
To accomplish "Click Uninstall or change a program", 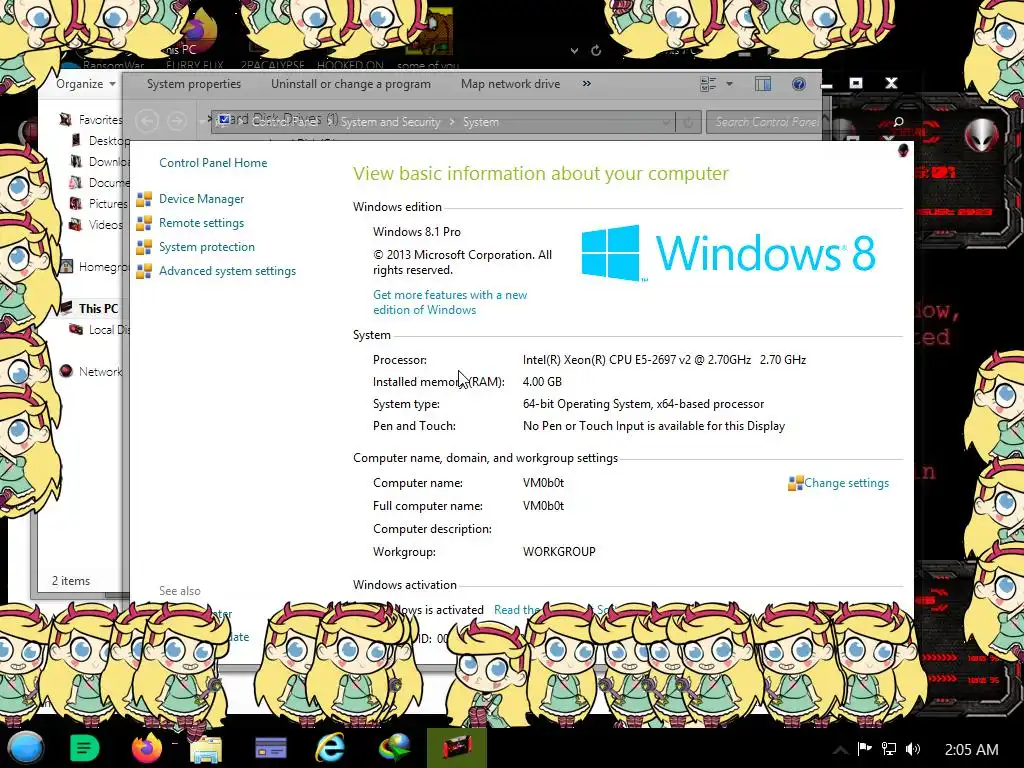I will [x=351, y=84].
